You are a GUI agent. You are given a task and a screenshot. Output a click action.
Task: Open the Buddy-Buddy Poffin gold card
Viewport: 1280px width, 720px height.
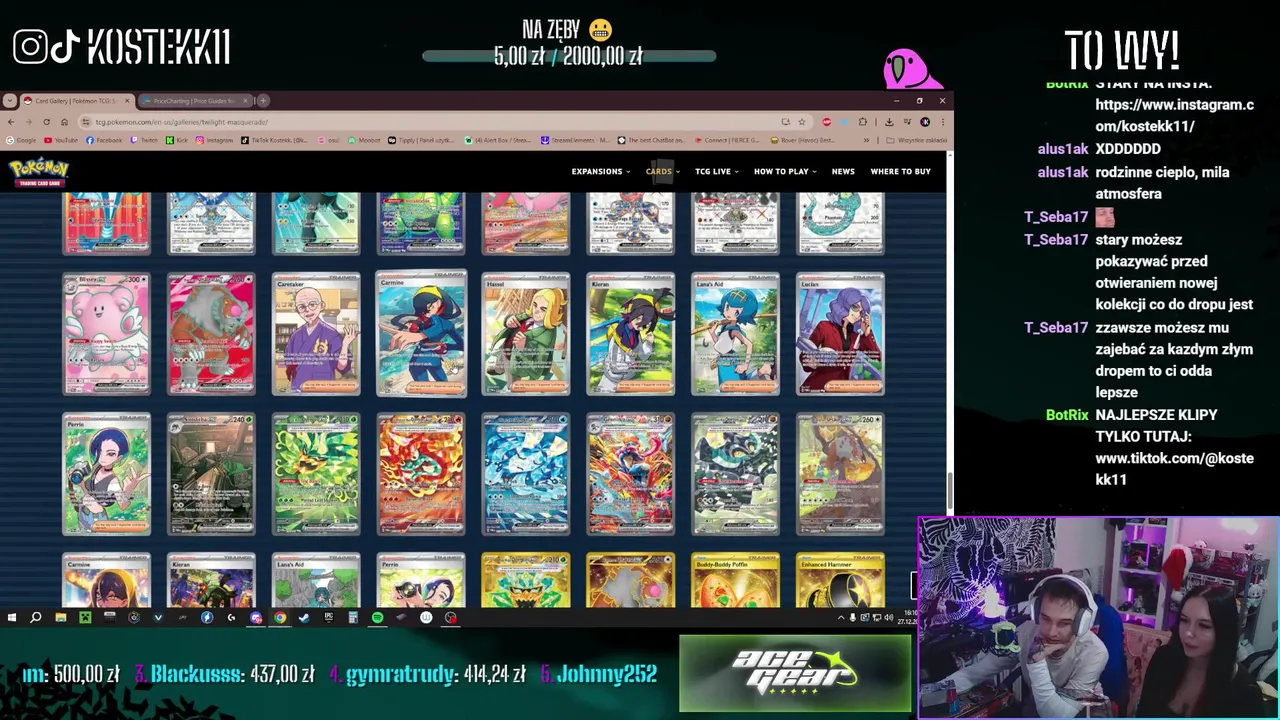(736, 581)
